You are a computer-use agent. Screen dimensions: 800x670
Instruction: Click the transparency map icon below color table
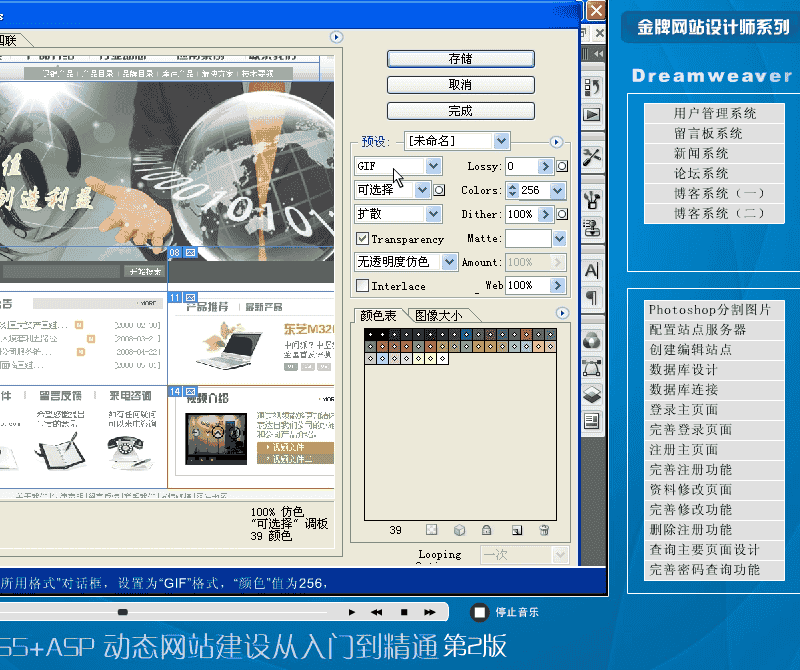pyautogui.click(x=432, y=530)
